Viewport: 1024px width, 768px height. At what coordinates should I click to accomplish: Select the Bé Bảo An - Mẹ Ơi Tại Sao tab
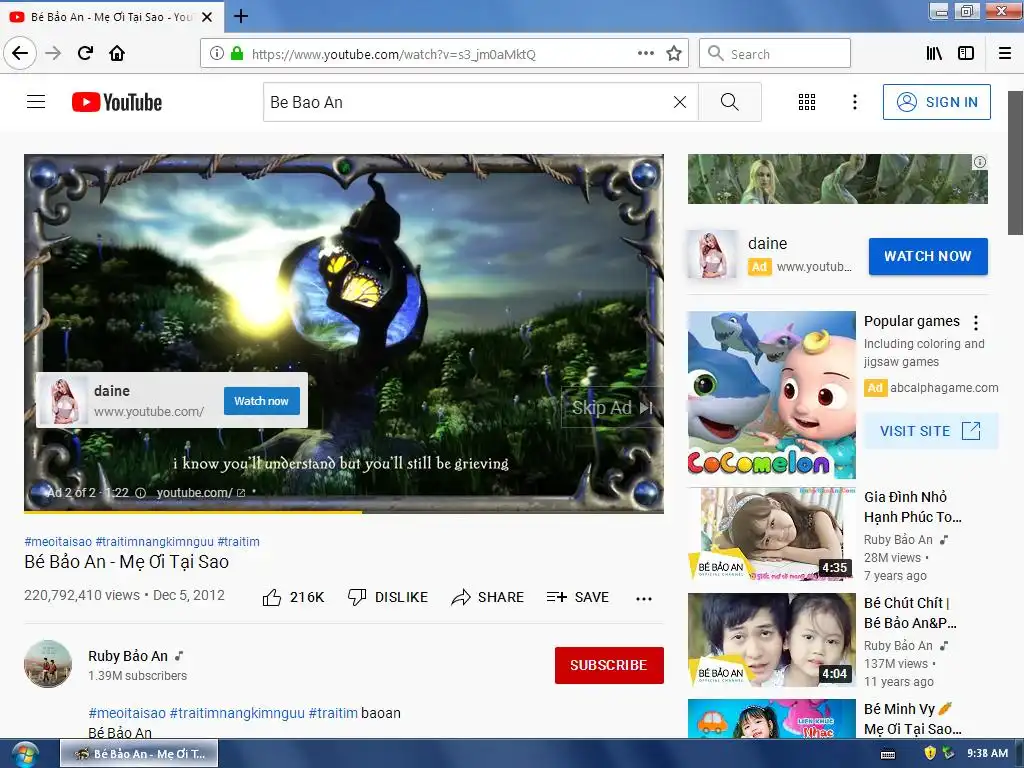(x=111, y=17)
